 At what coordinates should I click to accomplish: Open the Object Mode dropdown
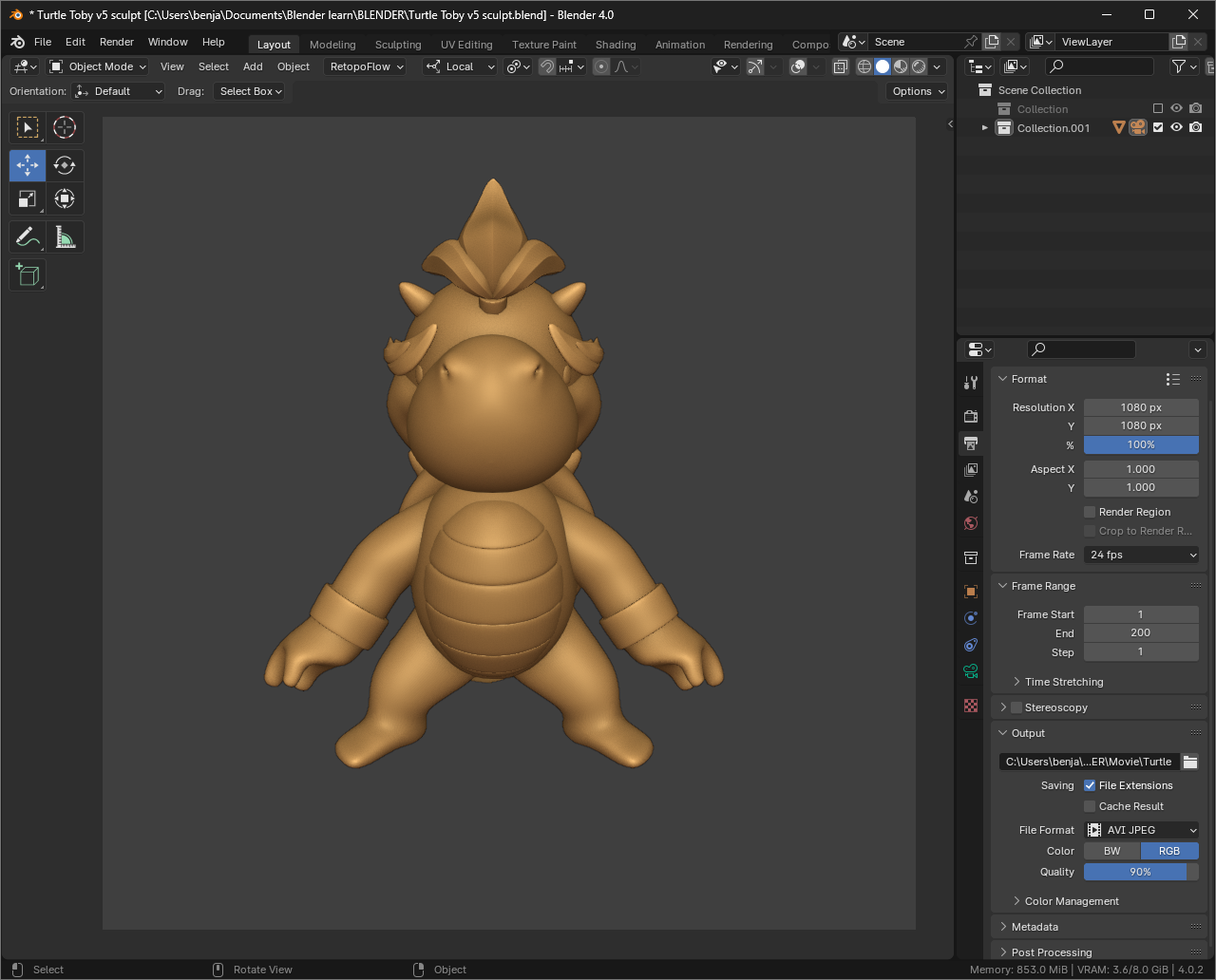click(x=98, y=66)
